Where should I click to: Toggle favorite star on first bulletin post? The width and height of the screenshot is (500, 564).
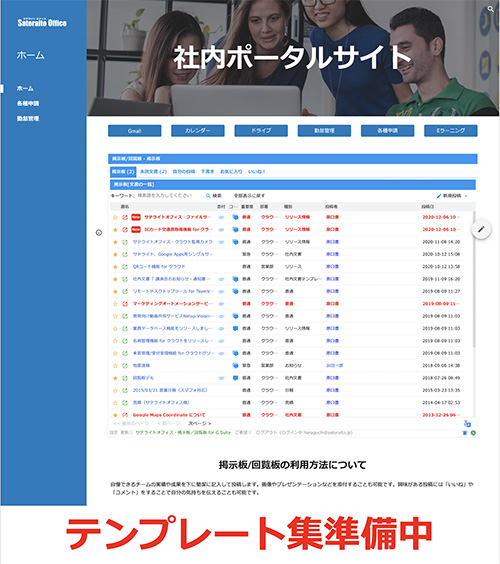click(115, 217)
